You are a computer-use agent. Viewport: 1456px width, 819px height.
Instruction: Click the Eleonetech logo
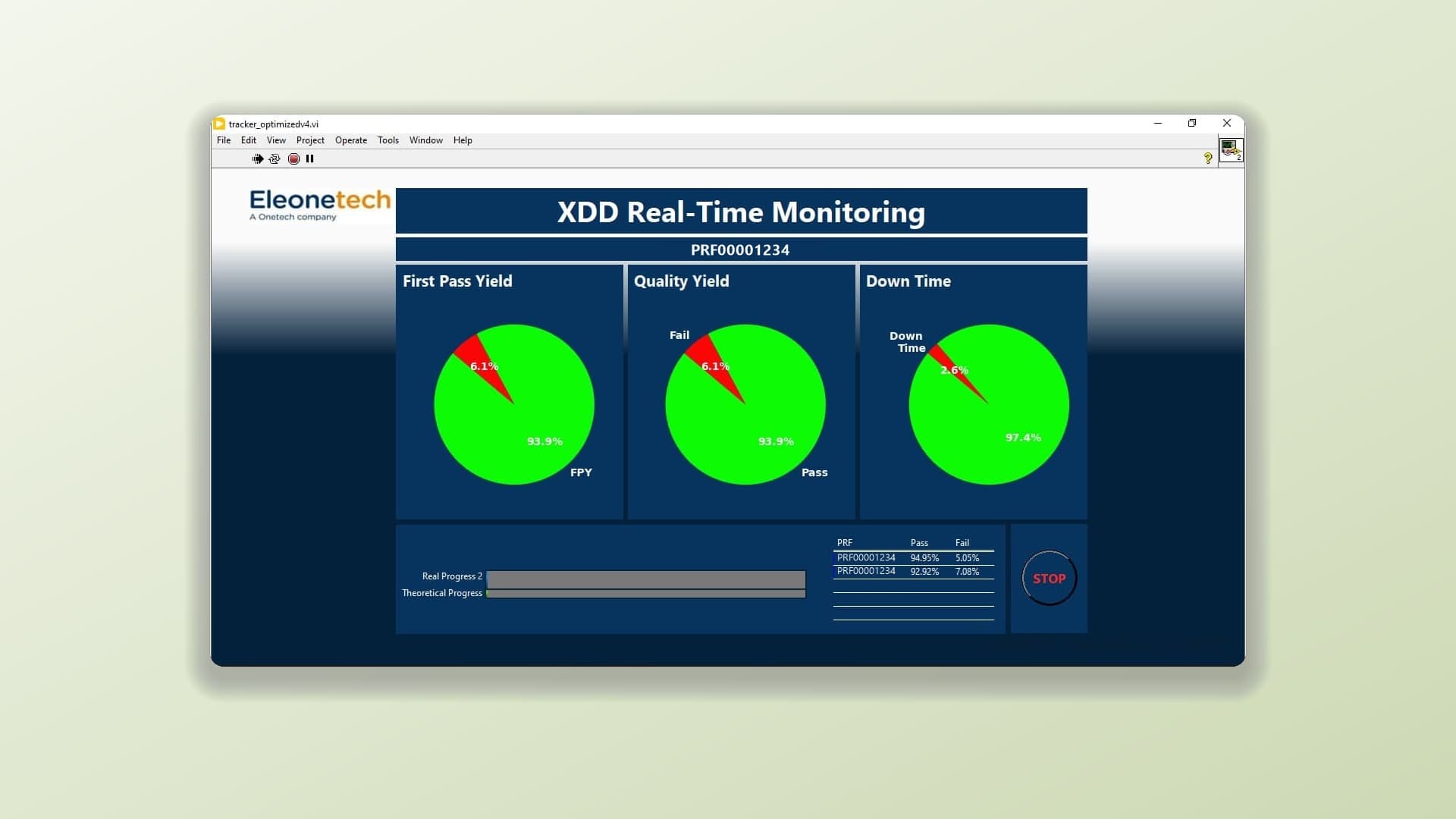click(x=320, y=206)
